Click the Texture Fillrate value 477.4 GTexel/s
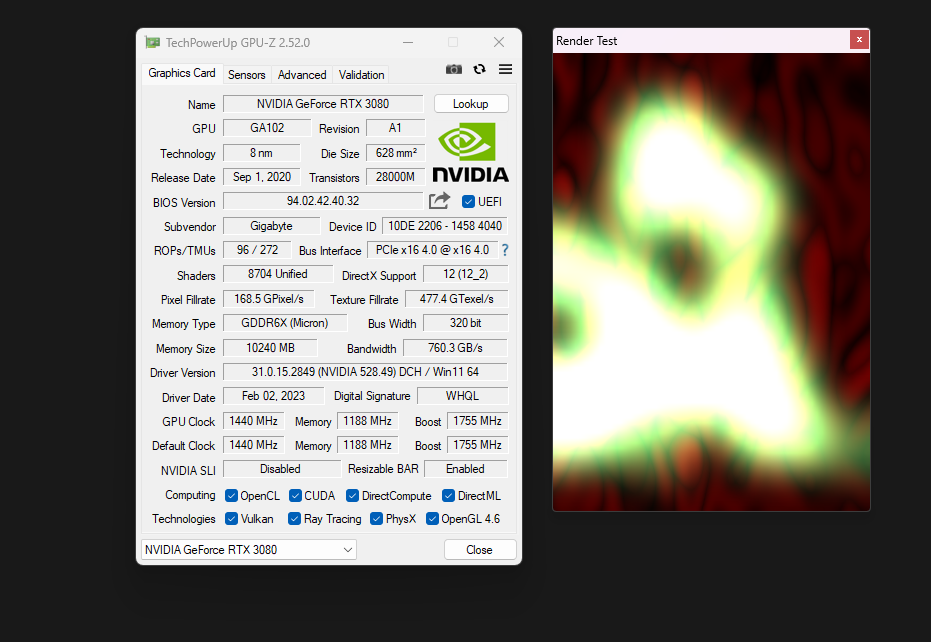931x642 pixels. 456,299
